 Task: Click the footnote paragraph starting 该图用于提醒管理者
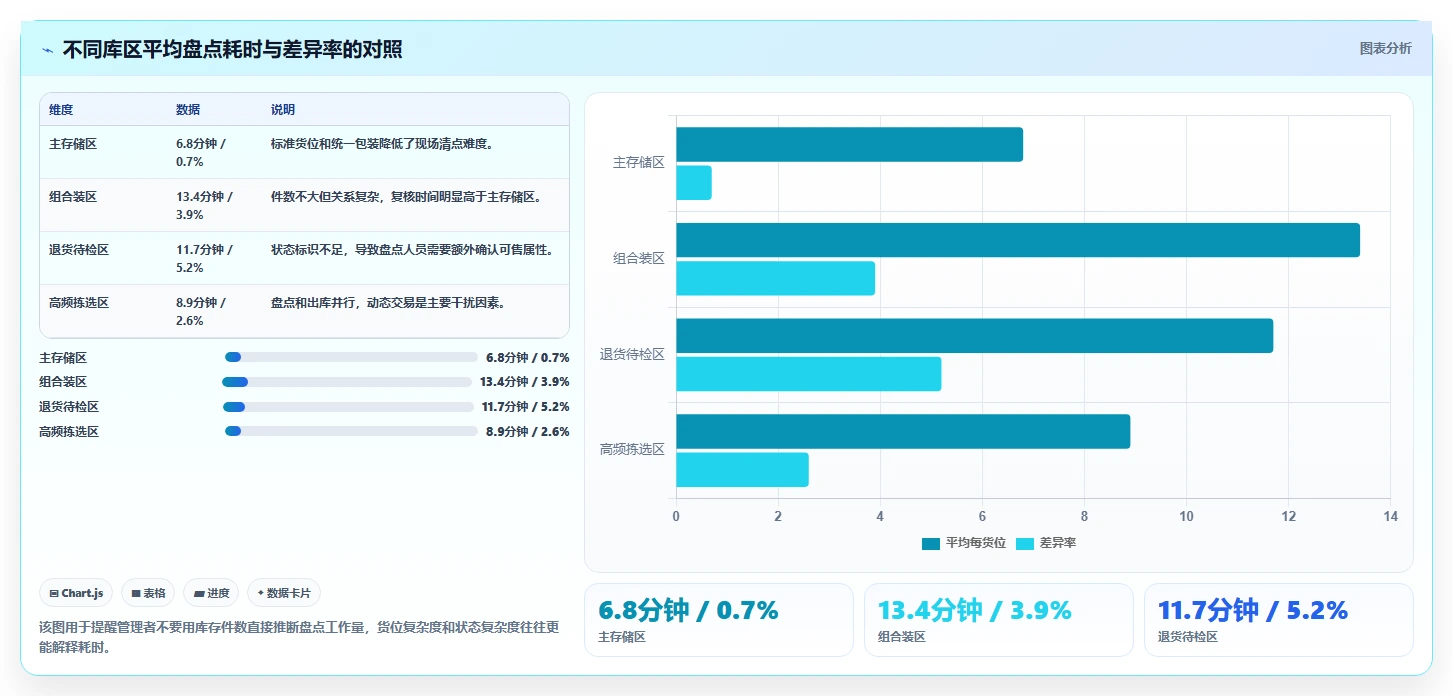[299, 637]
